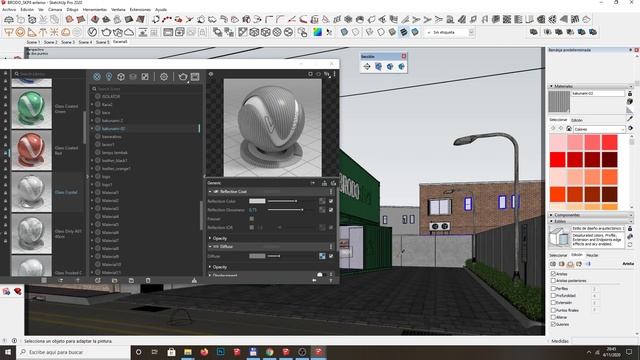640x360 pixels.
Task: Open the V-Ray geometry tab icon
Action: 121,76
